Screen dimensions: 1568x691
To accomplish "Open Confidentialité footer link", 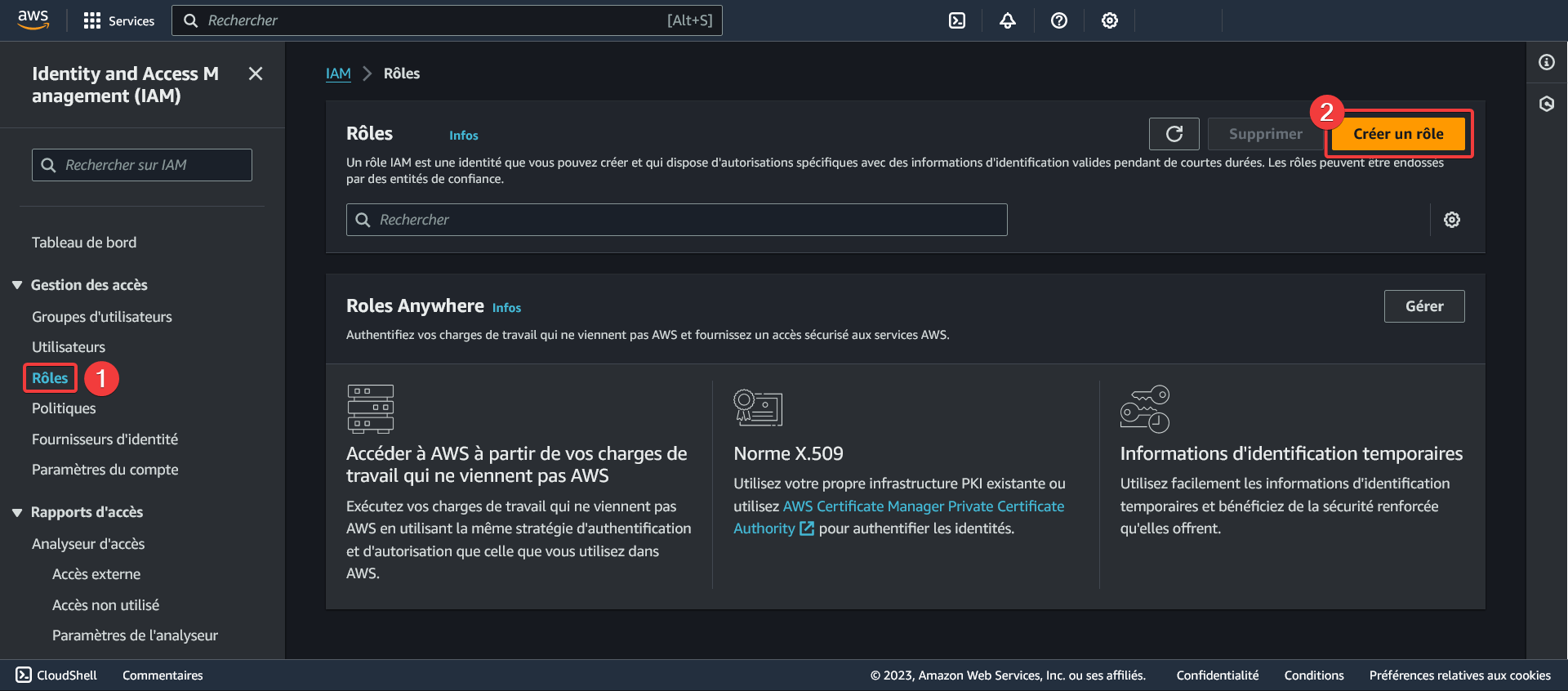I will tap(1218, 675).
